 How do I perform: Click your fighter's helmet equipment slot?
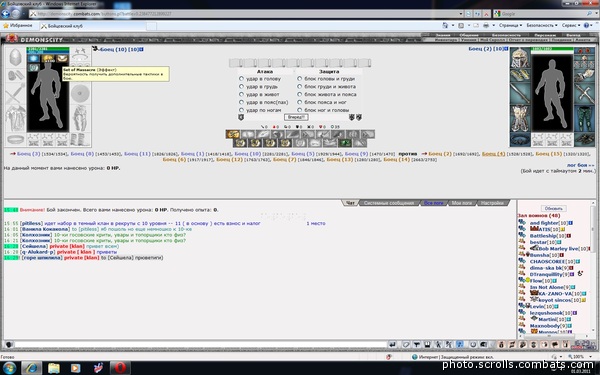click(15, 57)
